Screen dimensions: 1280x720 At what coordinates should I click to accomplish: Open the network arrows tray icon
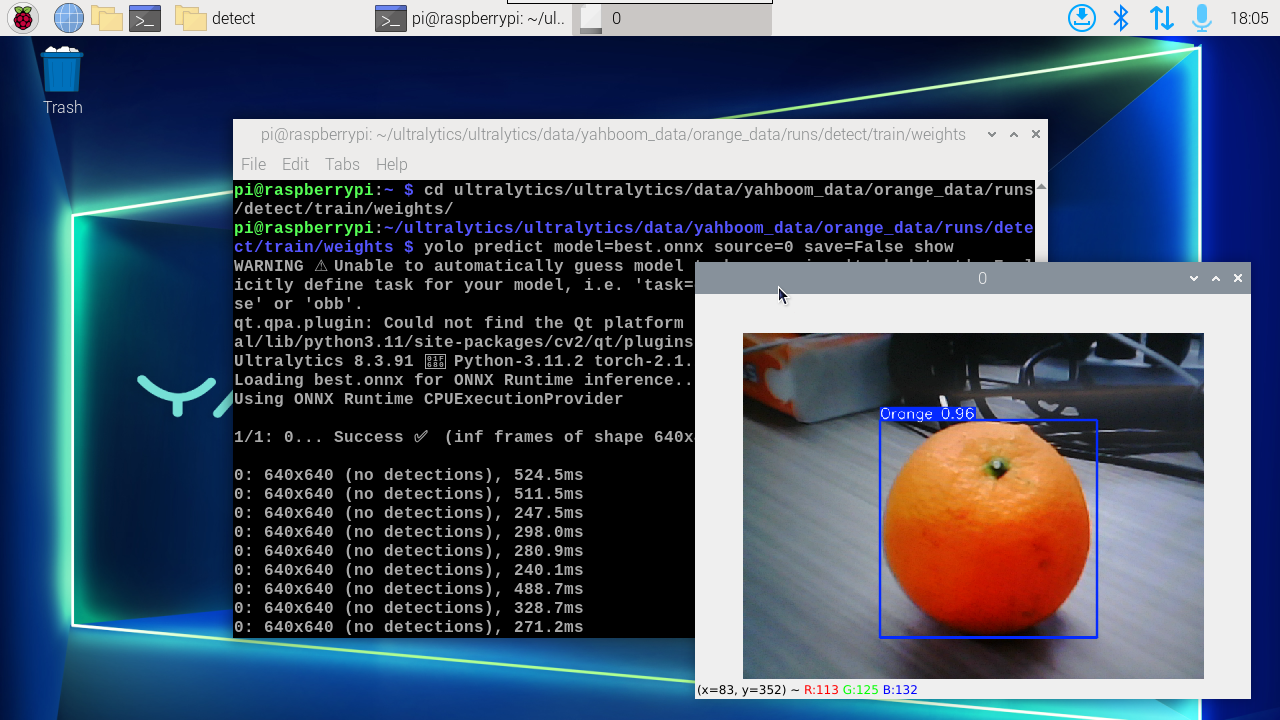tap(1161, 18)
